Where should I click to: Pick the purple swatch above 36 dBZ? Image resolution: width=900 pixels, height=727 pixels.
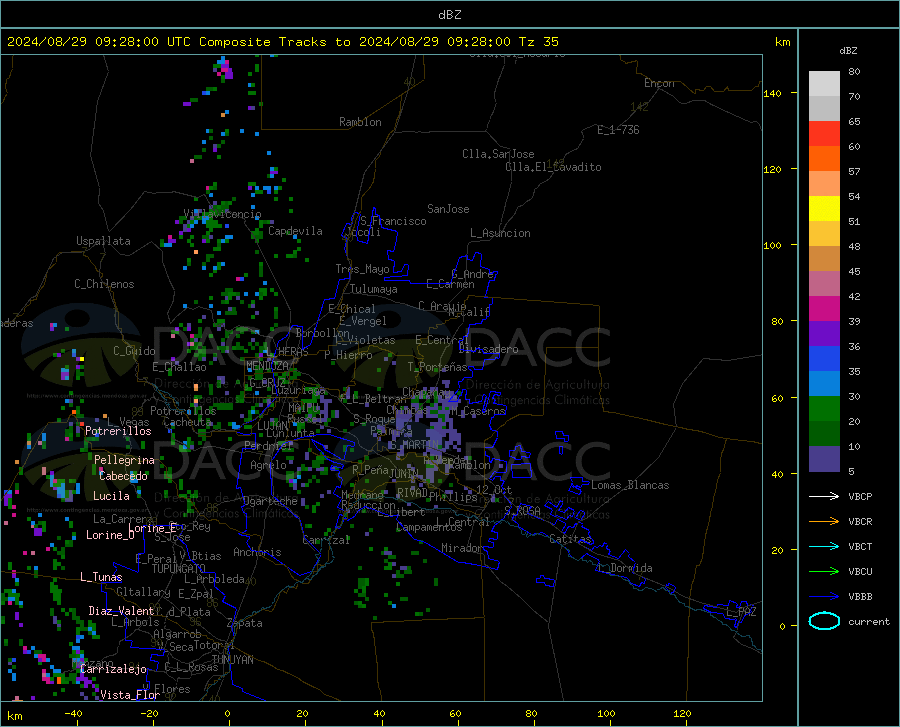[824, 334]
